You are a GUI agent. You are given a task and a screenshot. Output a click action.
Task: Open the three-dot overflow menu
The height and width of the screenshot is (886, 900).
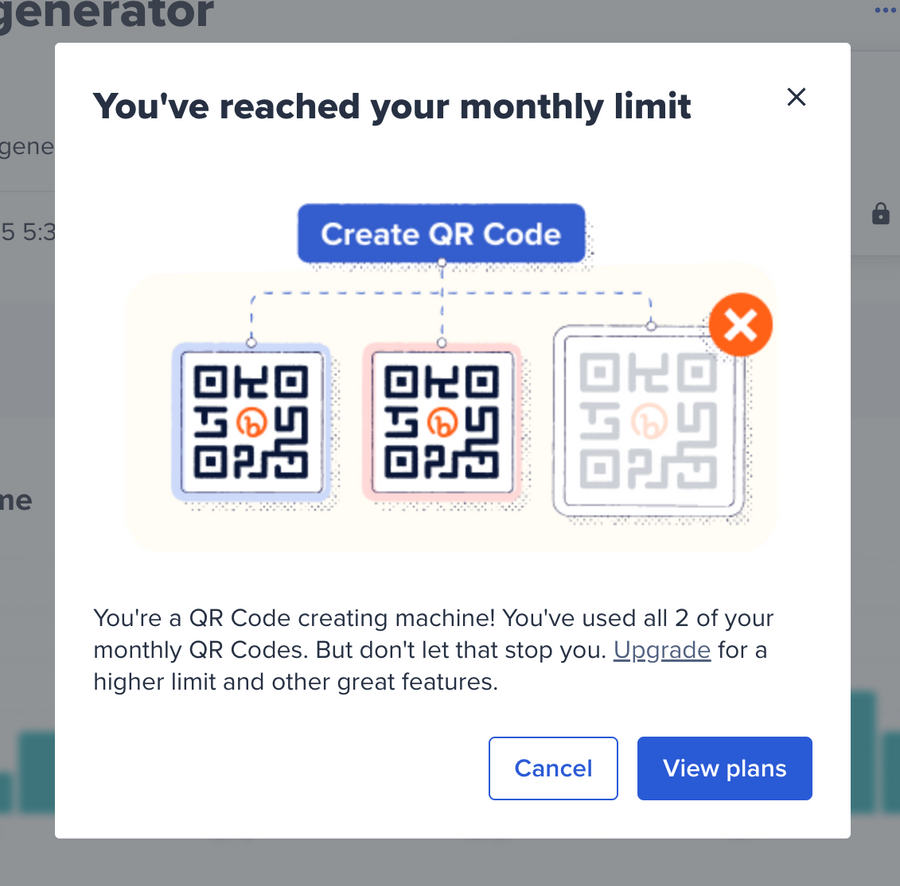click(x=884, y=10)
